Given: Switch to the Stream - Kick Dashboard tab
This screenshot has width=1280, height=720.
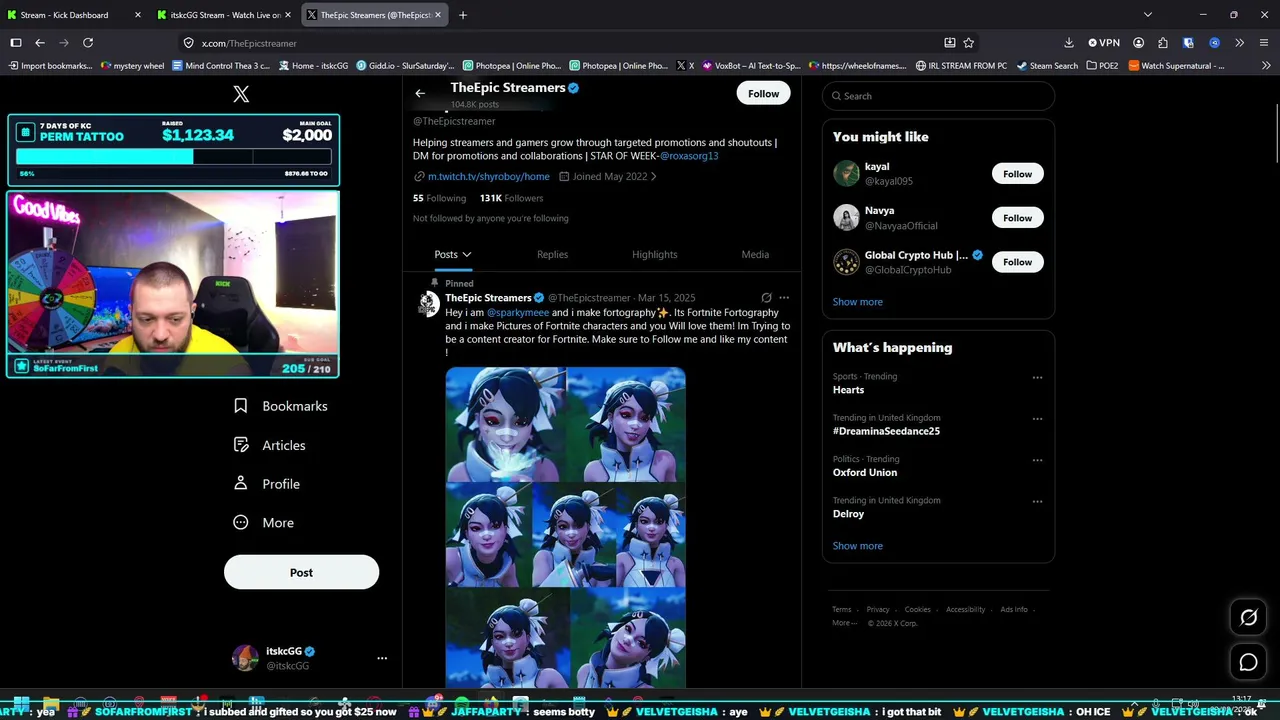Looking at the screenshot, I should coord(73,15).
